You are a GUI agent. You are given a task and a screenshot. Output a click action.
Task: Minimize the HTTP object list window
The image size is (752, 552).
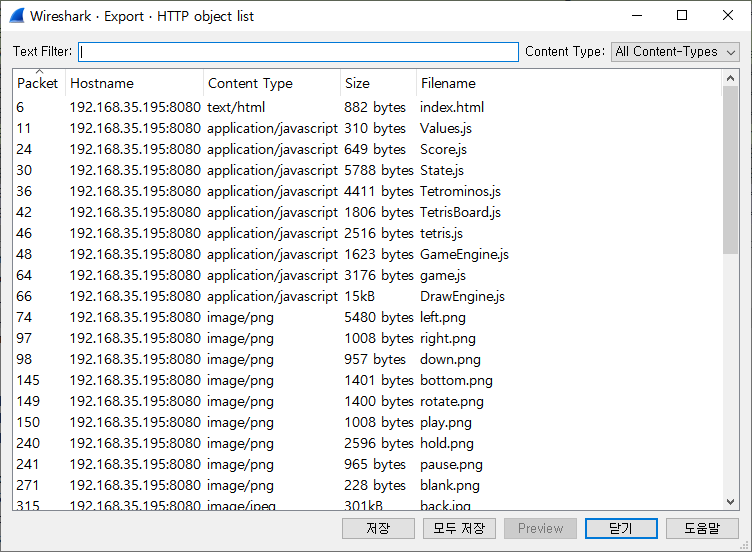click(637, 15)
